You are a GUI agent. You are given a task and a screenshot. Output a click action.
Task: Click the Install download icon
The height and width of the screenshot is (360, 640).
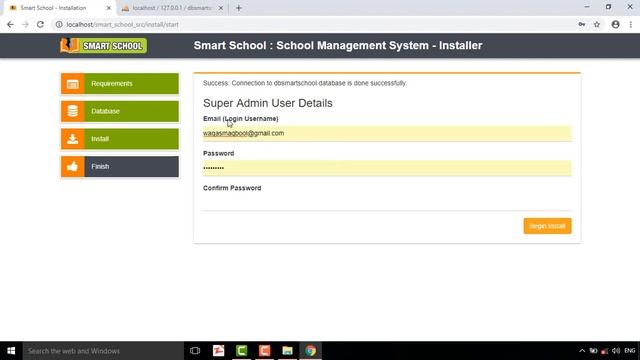[x=73, y=139]
